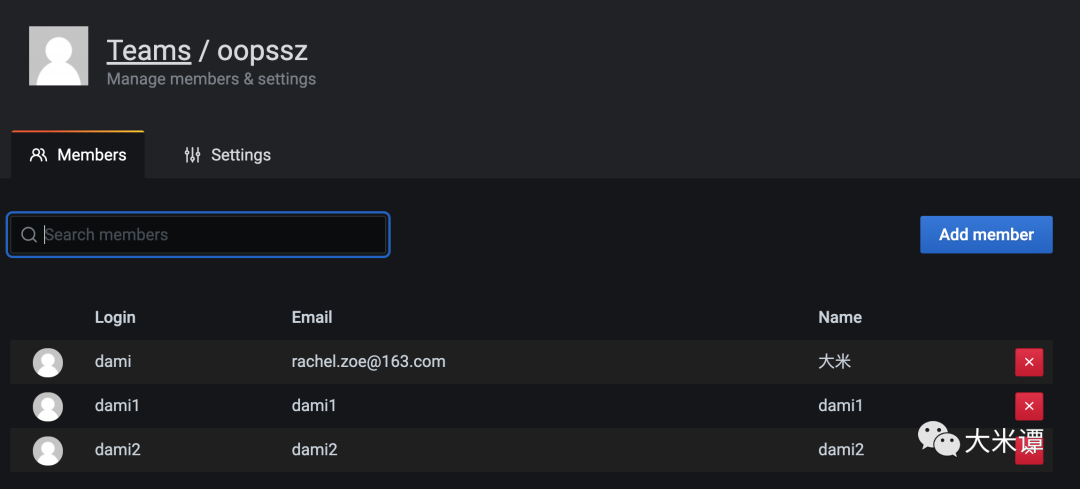
Task: Remove member dami with red X button
Action: click(x=1029, y=362)
